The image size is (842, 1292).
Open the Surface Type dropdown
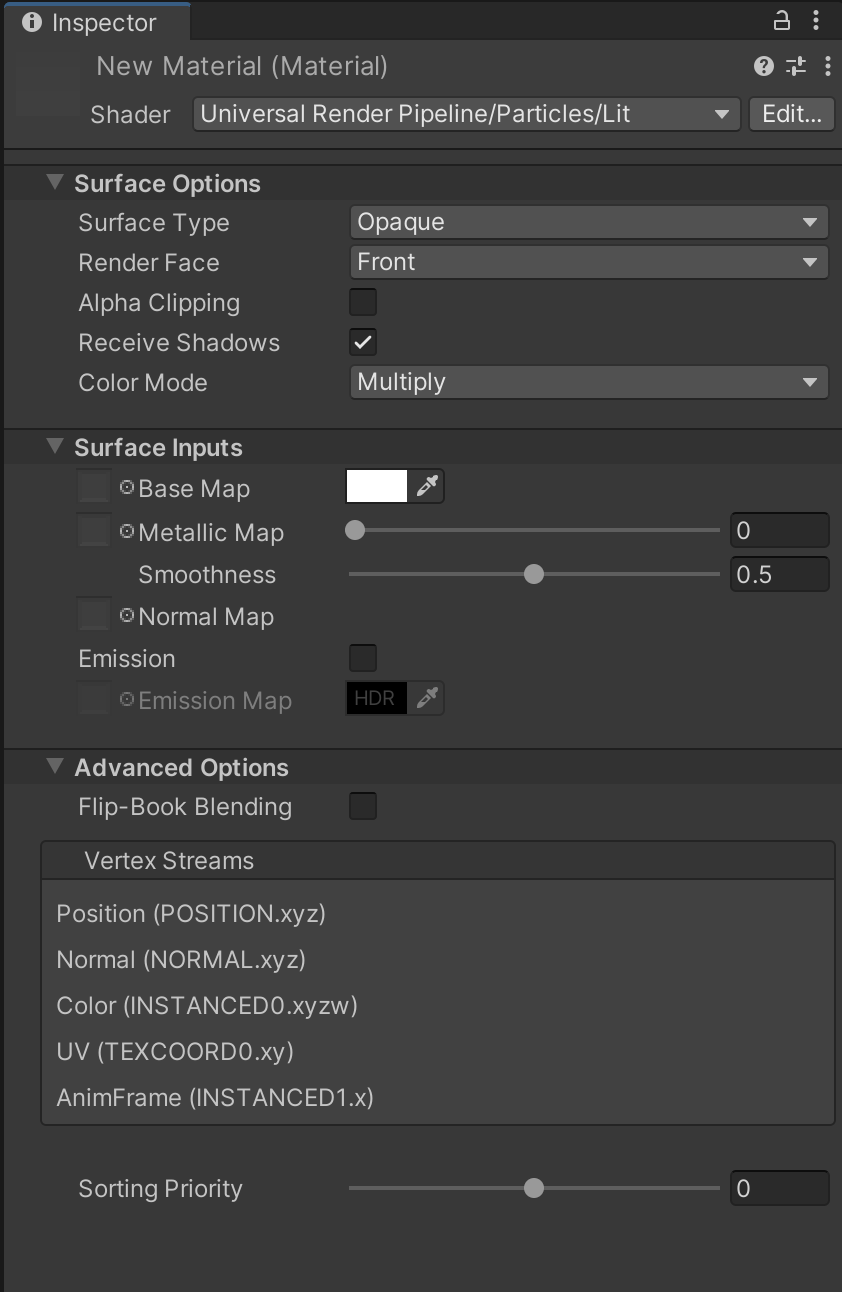pos(588,221)
